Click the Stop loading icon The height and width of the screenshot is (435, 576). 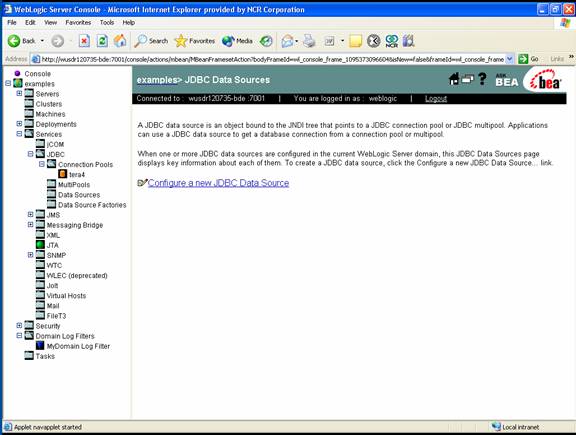tap(84, 41)
